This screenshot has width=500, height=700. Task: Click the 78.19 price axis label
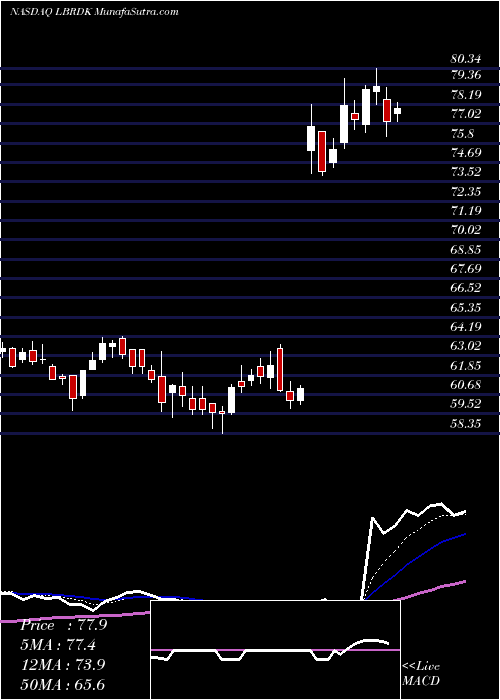466,95
